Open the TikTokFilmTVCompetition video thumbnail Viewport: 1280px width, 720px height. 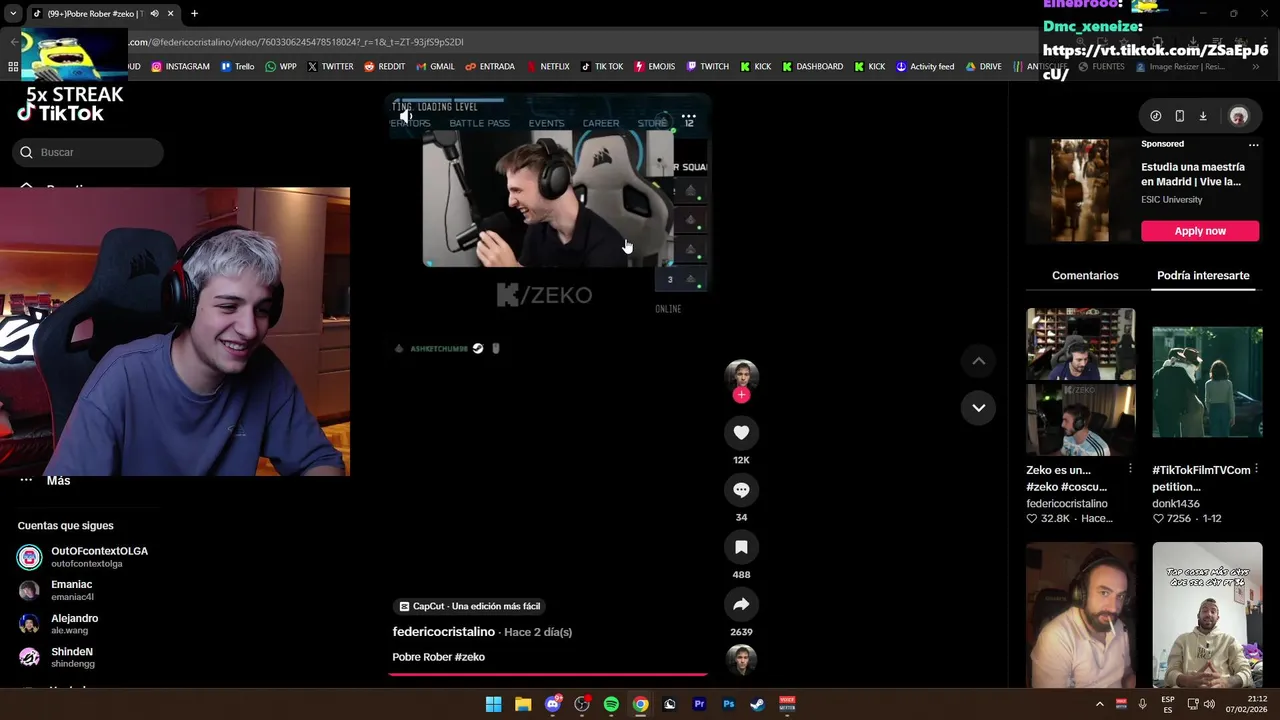[1207, 382]
